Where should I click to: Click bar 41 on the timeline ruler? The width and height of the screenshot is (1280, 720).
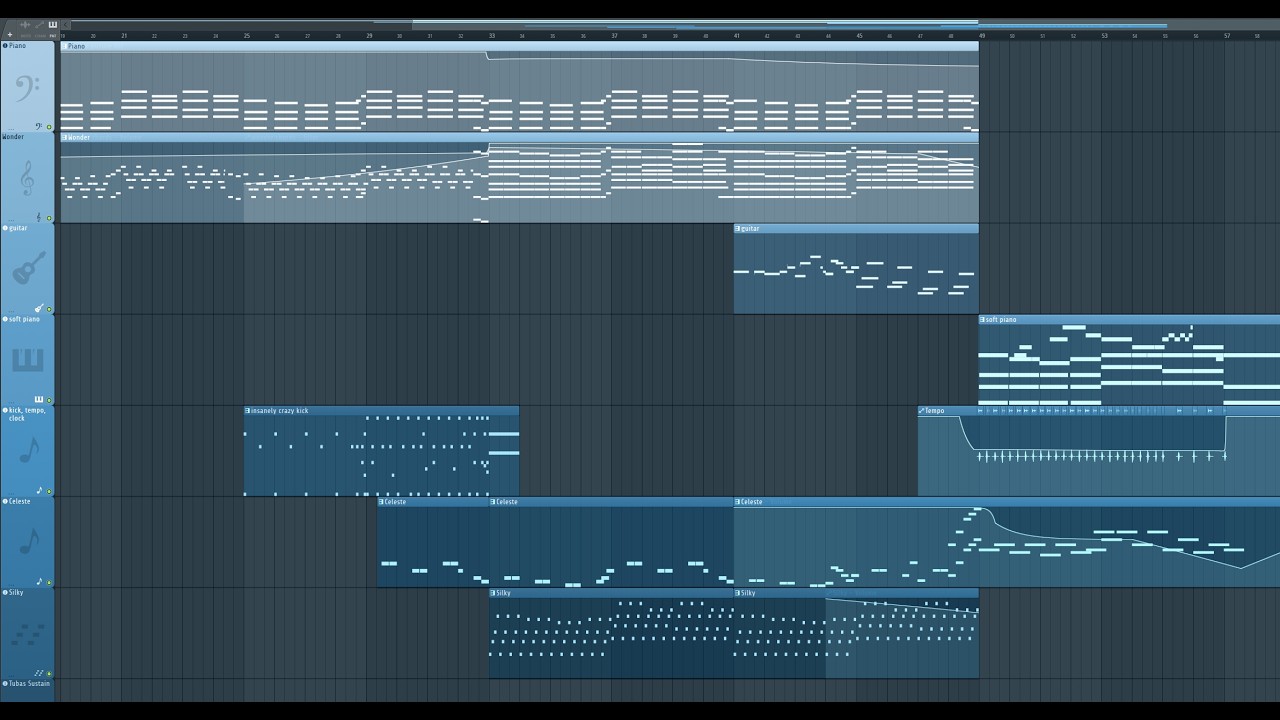point(737,35)
